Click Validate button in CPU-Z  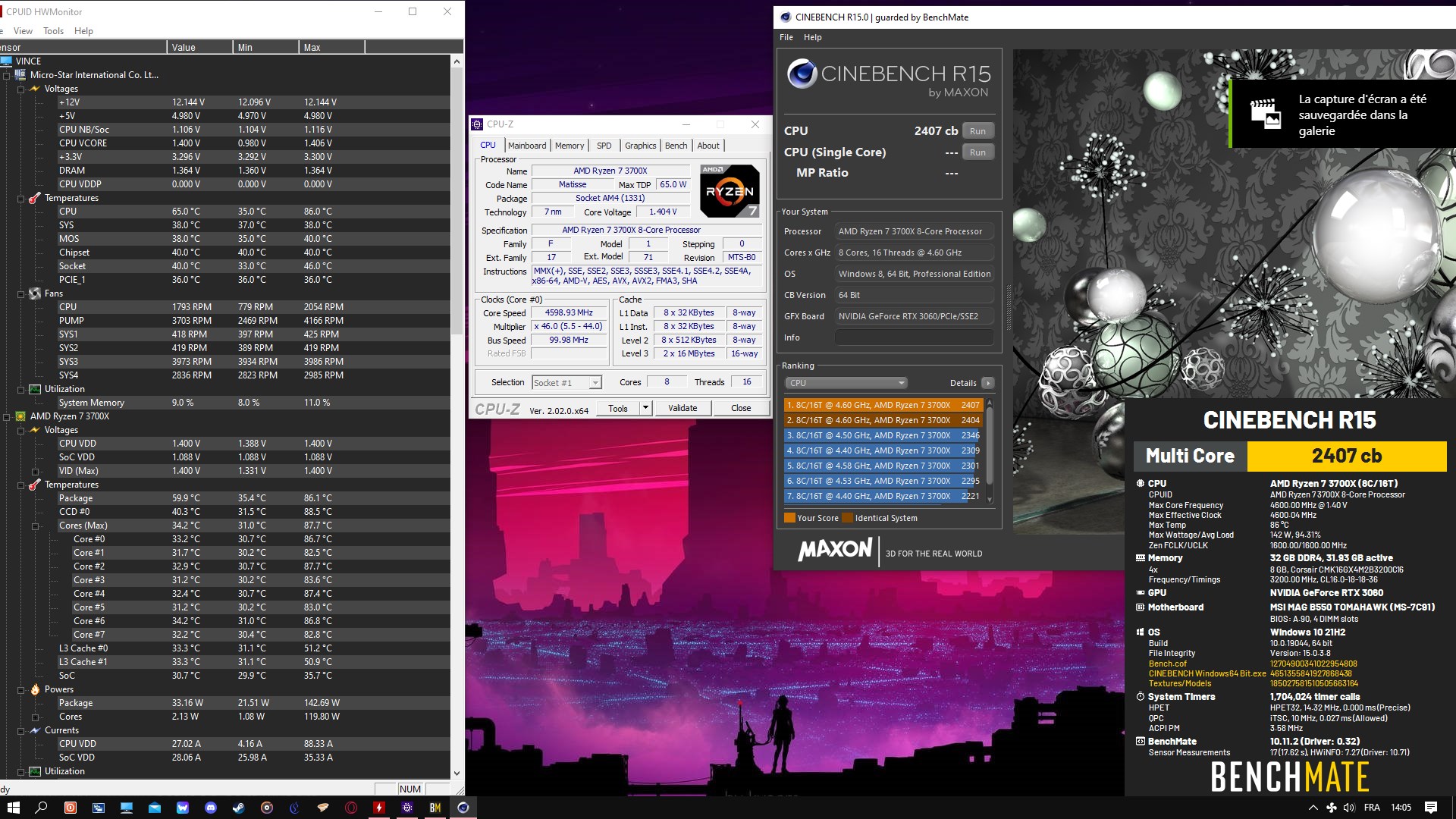[x=682, y=408]
